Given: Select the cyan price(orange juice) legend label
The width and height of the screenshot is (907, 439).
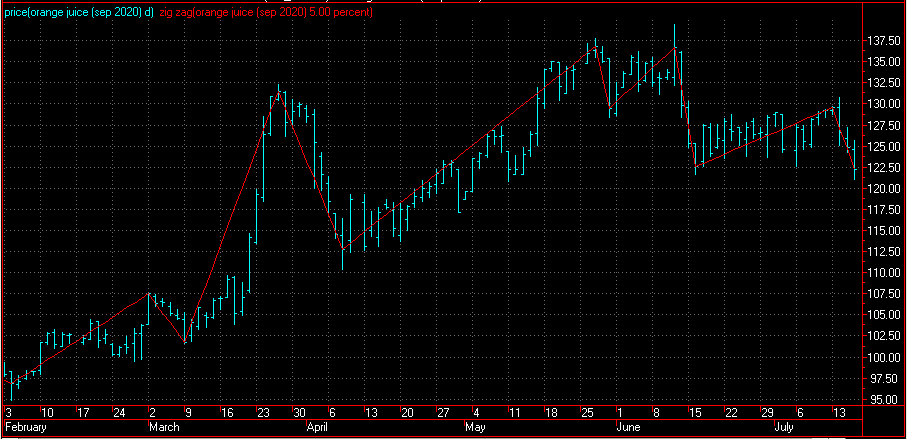Looking at the screenshot, I should pos(79,12).
